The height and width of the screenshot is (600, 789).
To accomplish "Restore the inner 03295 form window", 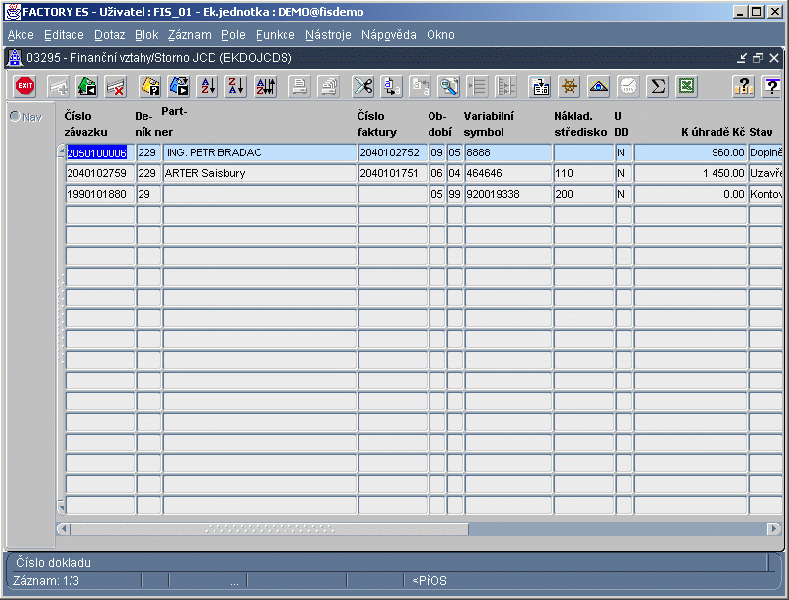I will click(x=758, y=58).
